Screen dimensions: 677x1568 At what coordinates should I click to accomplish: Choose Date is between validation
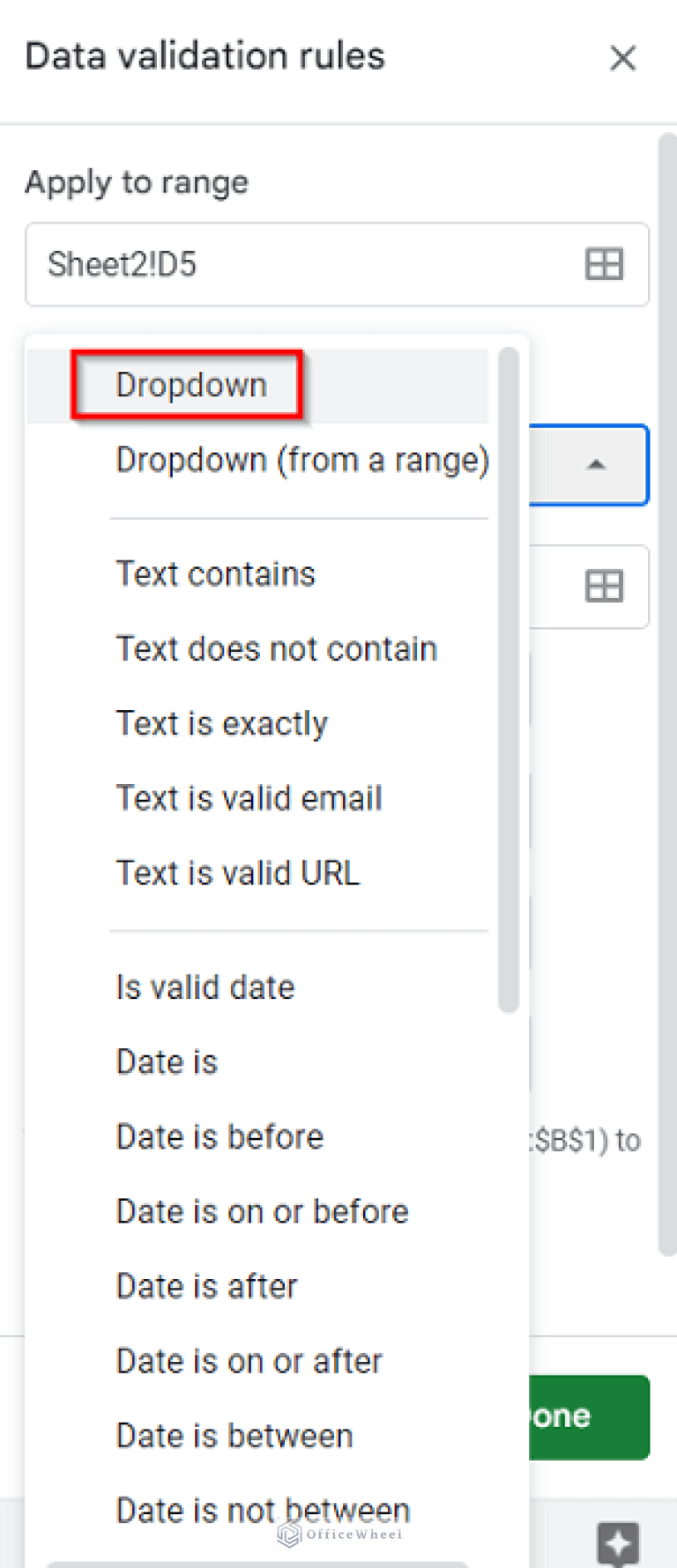tap(234, 1436)
